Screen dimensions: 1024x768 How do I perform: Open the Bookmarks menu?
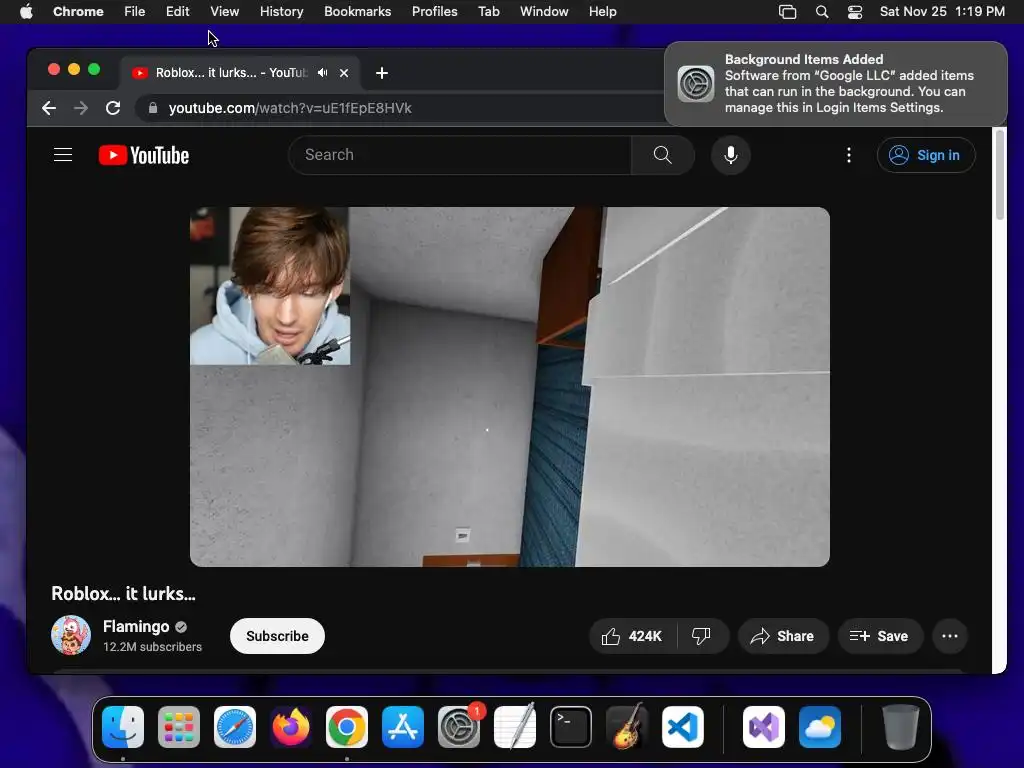pos(357,11)
